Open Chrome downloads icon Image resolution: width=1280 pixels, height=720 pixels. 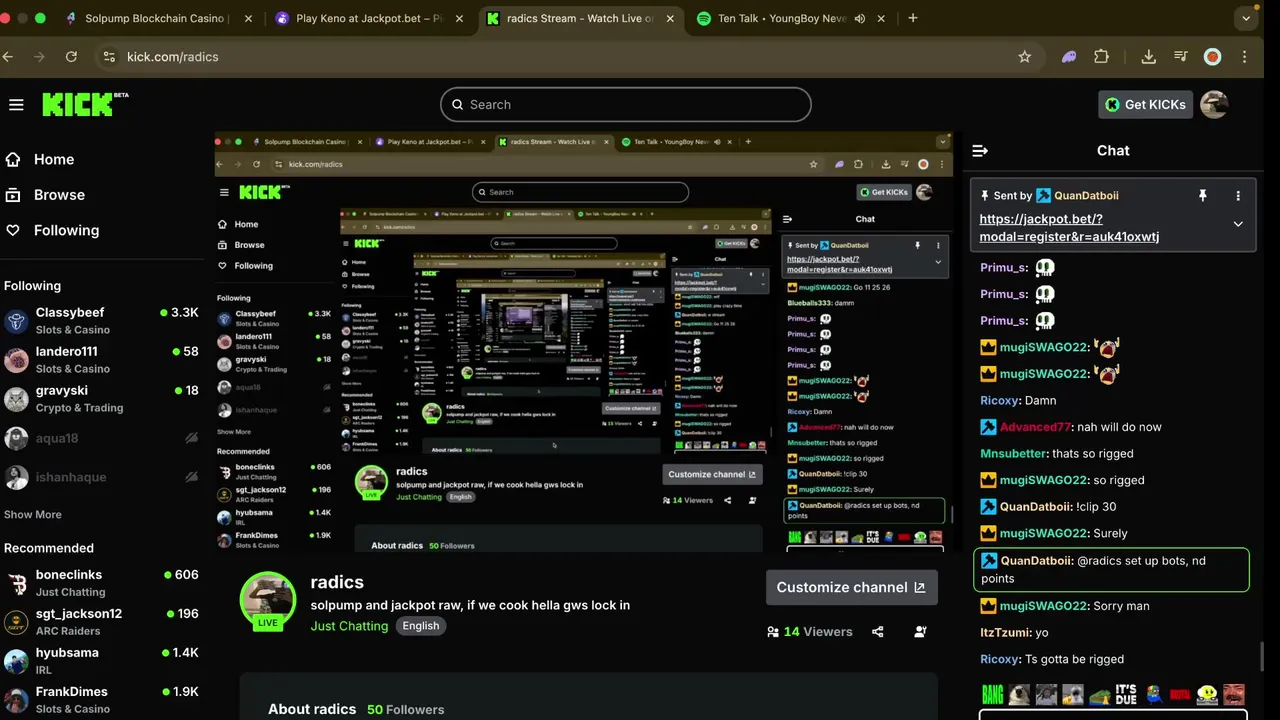point(1148,57)
